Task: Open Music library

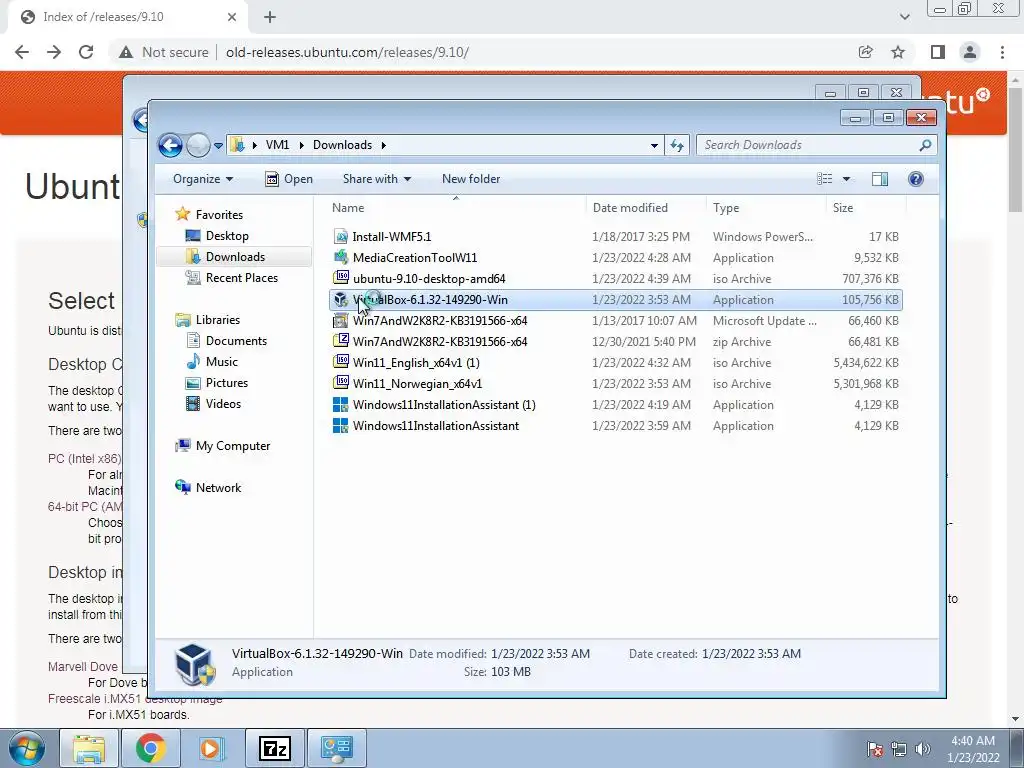Action: click(221, 362)
